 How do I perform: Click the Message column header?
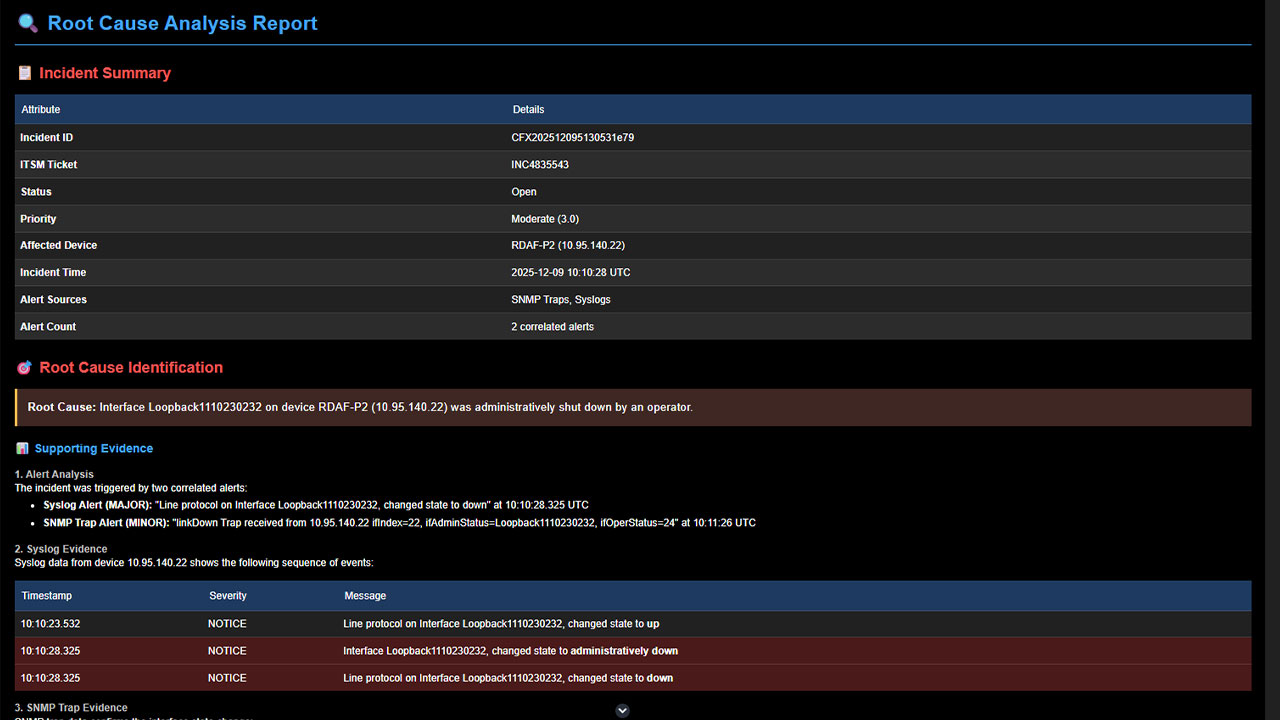(365, 596)
